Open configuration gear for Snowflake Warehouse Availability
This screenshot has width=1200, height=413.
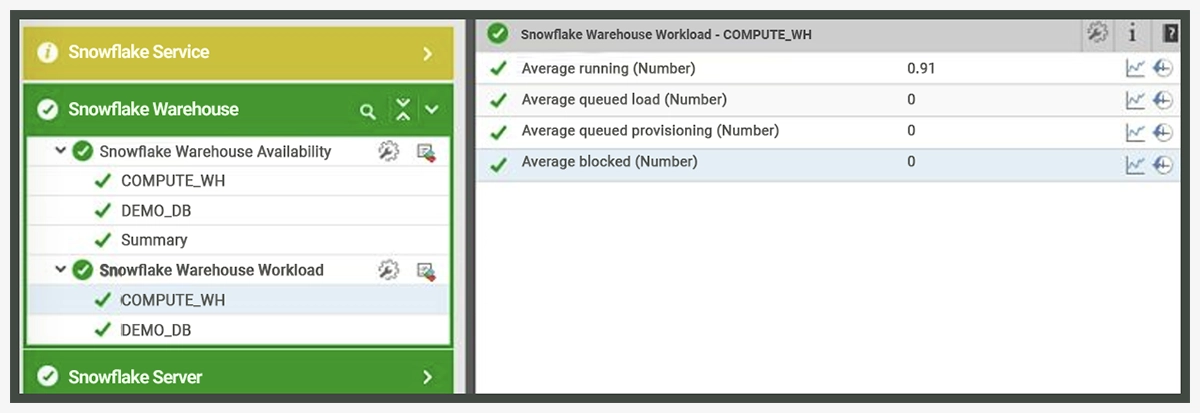coord(388,152)
